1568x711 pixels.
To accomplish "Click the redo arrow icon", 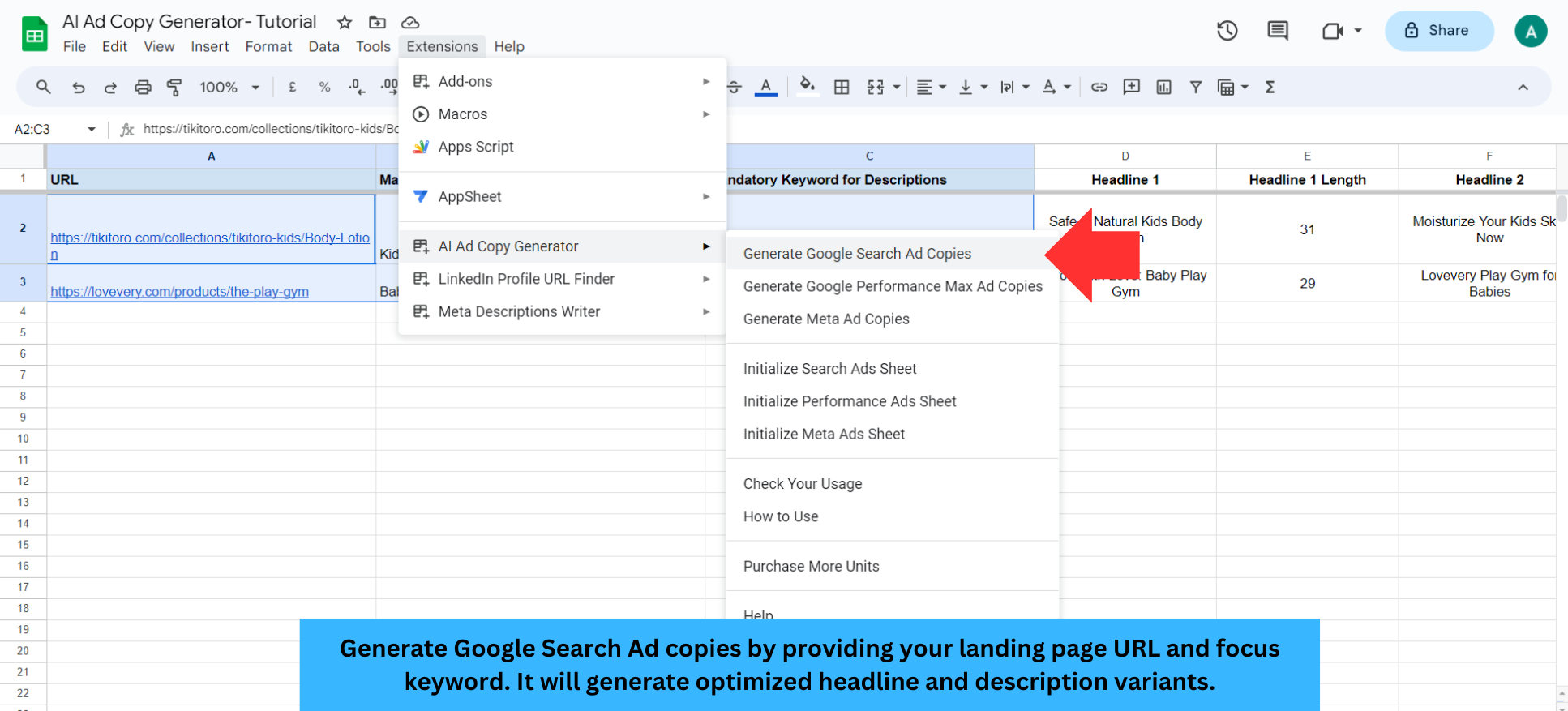I will click(x=110, y=88).
